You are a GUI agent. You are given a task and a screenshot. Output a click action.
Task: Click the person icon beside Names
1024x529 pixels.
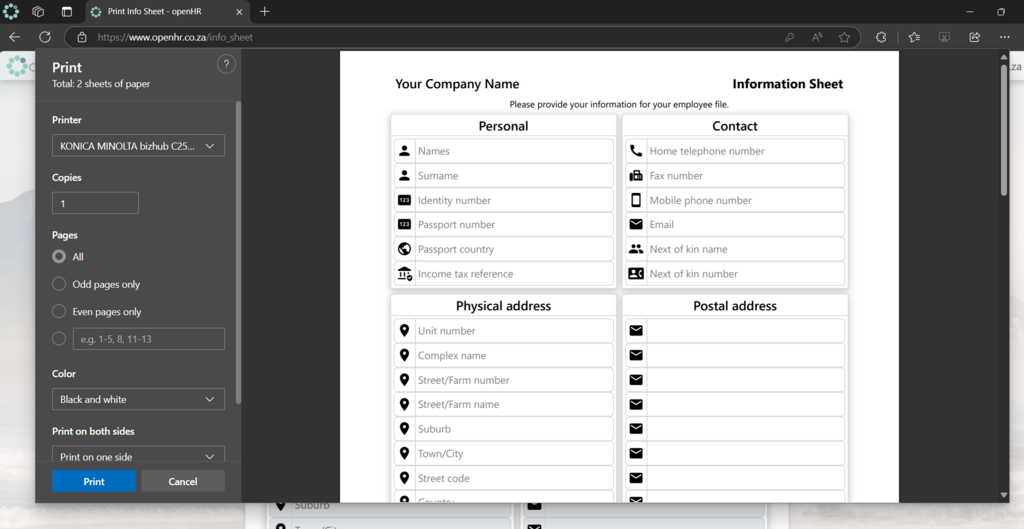coord(404,151)
